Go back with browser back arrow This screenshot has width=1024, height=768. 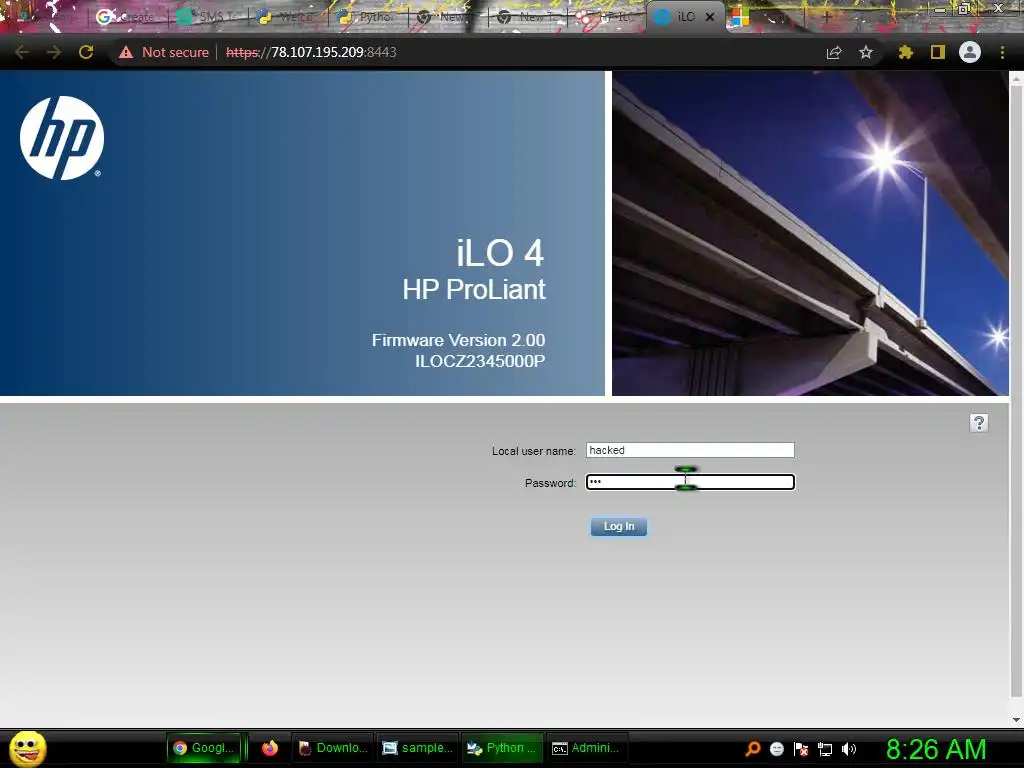coord(22,52)
